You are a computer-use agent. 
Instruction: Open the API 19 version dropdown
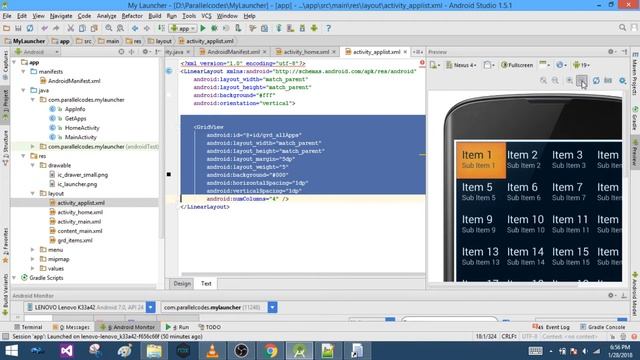(581, 65)
